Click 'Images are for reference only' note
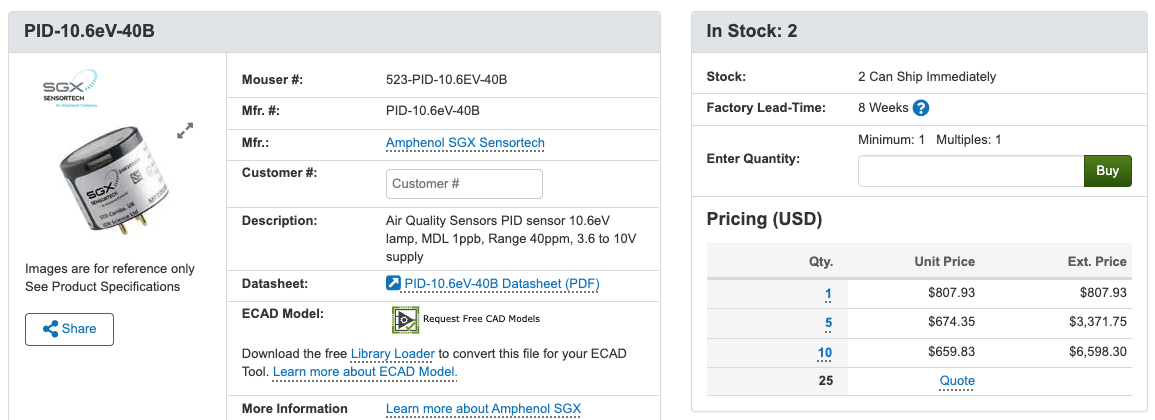 (110, 268)
